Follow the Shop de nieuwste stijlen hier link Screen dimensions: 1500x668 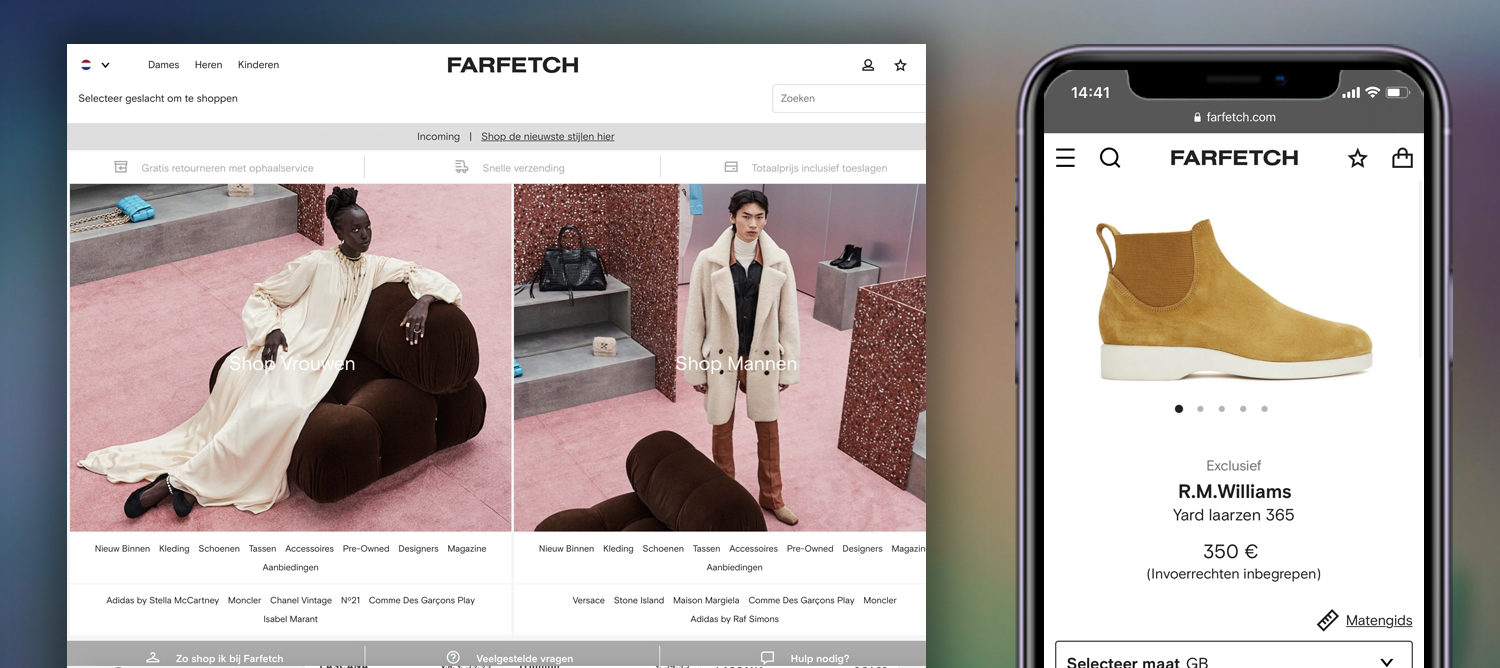pos(547,136)
